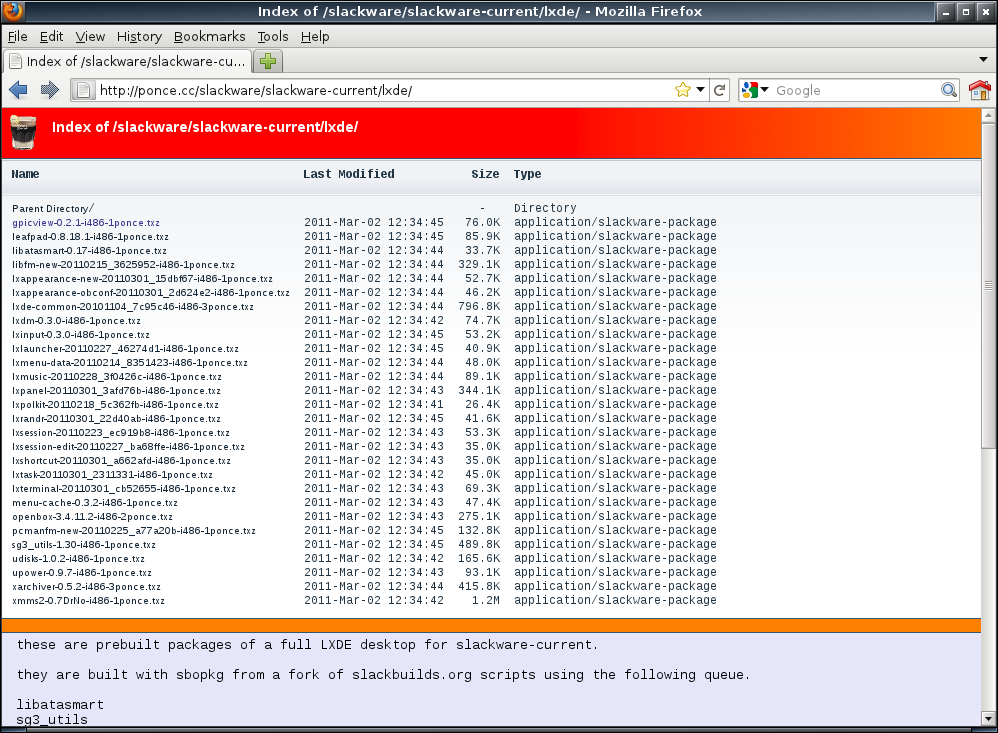Click the vertical scrollbar thumb

click(x=988, y=284)
